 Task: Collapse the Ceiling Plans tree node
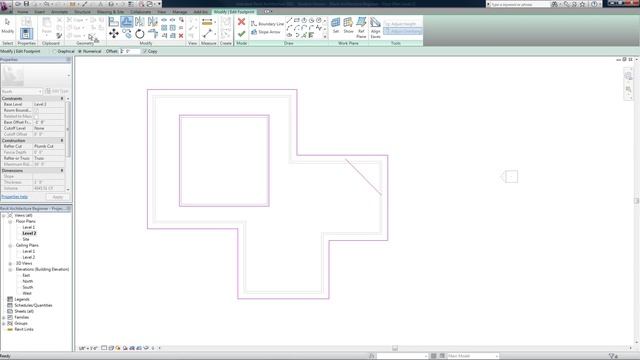[10, 245]
